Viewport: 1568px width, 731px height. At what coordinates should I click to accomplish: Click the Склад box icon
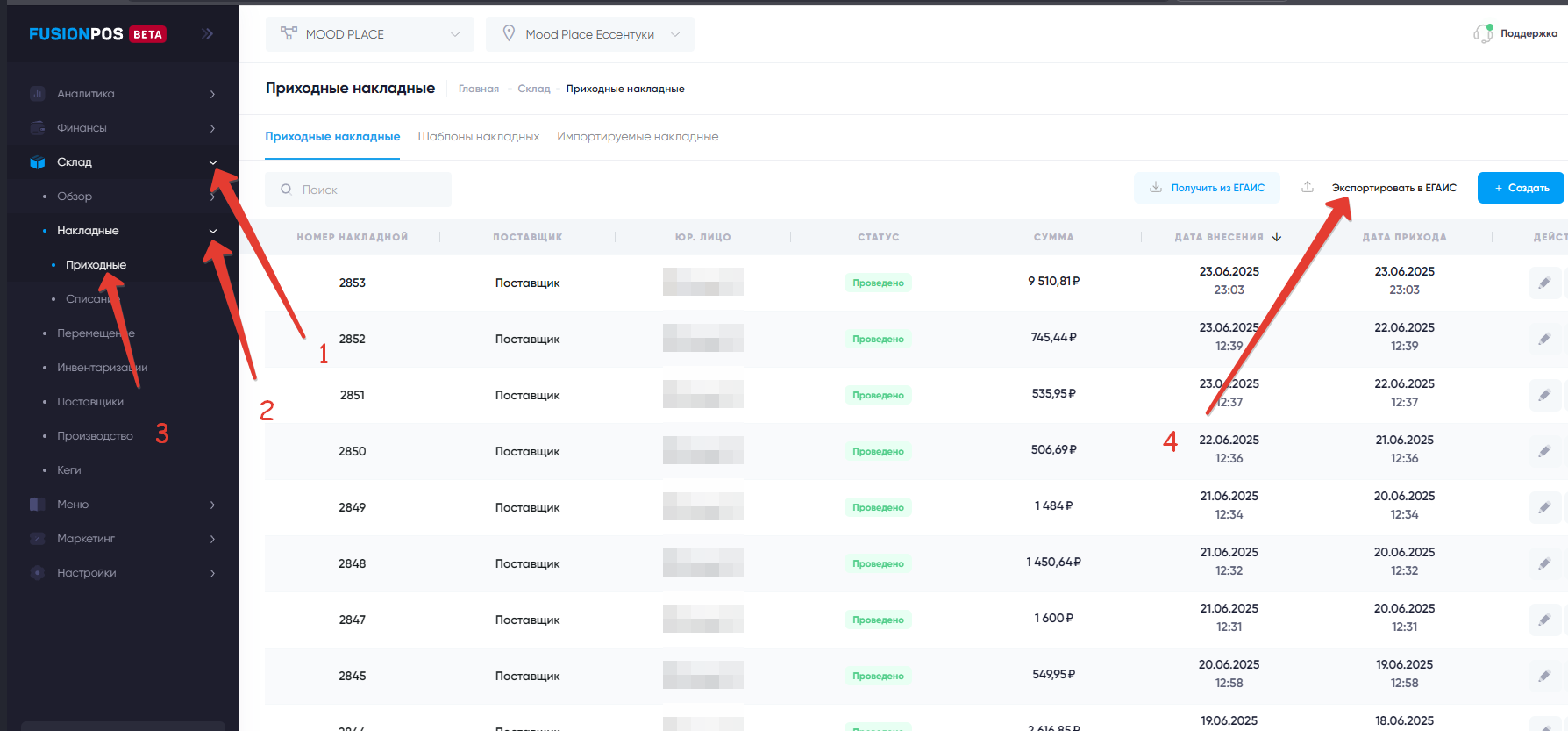pyautogui.click(x=37, y=162)
